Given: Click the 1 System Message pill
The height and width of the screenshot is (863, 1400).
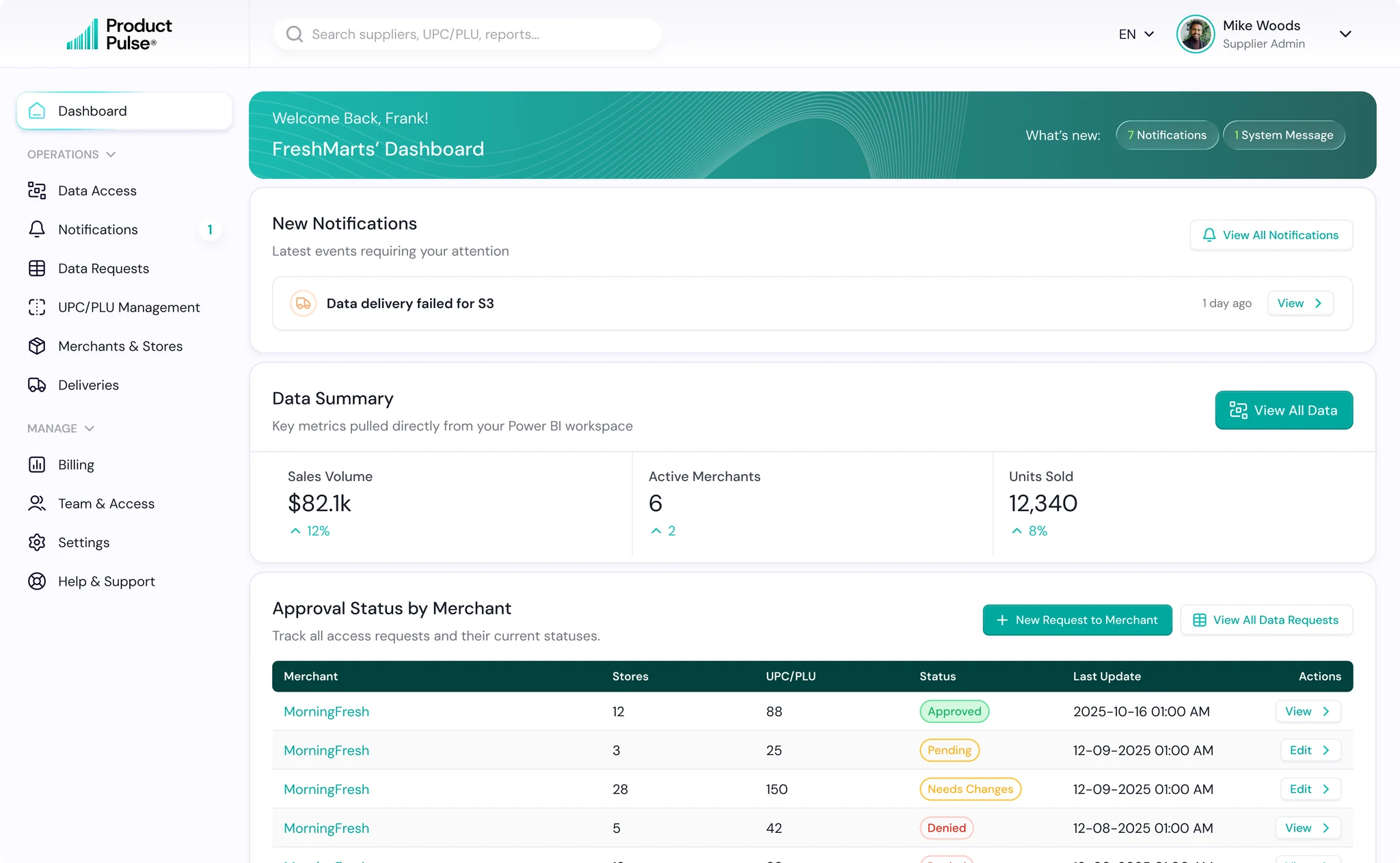Looking at the screenshot, I should [1284, 135].
